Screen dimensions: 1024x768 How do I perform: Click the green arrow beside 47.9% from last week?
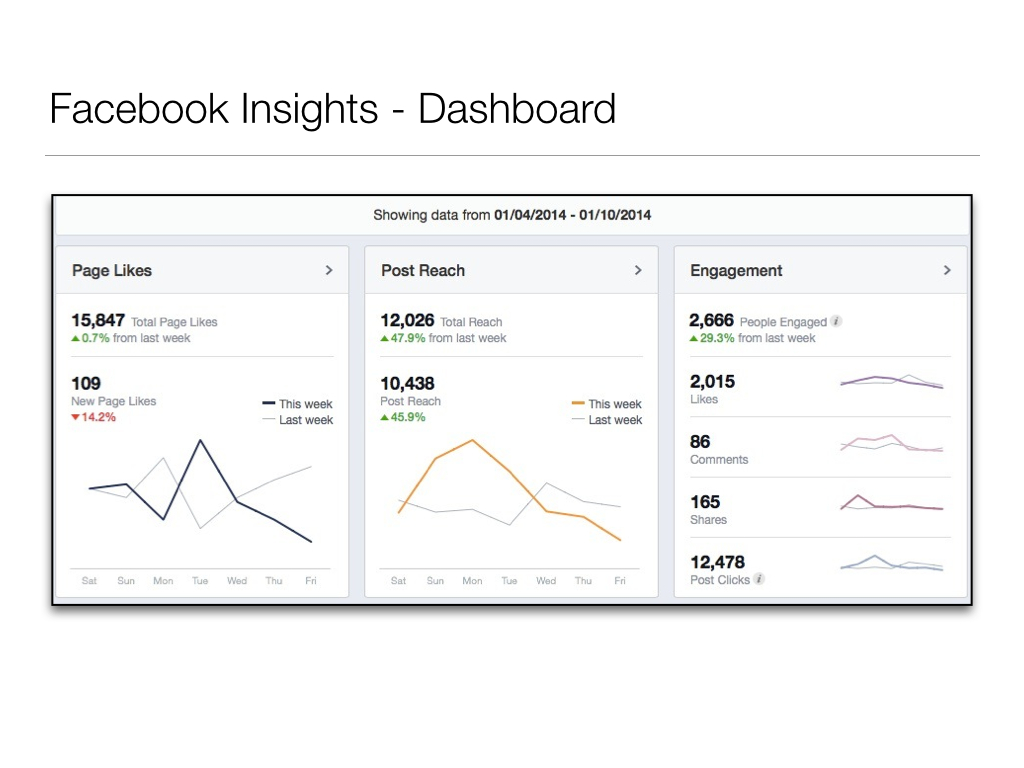tap(385, 338)
